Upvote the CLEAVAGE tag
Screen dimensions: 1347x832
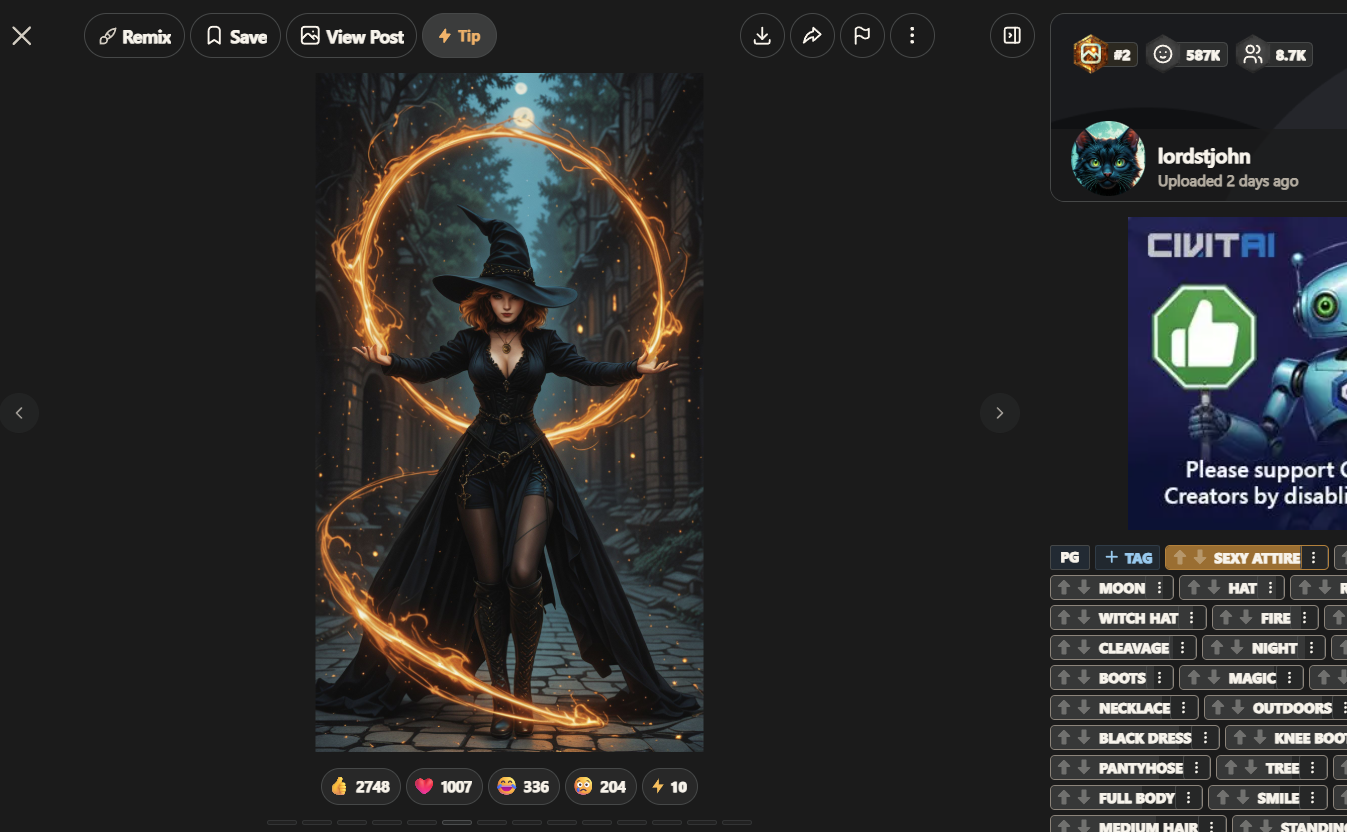pyautogui.click(x=1065, y=648)
